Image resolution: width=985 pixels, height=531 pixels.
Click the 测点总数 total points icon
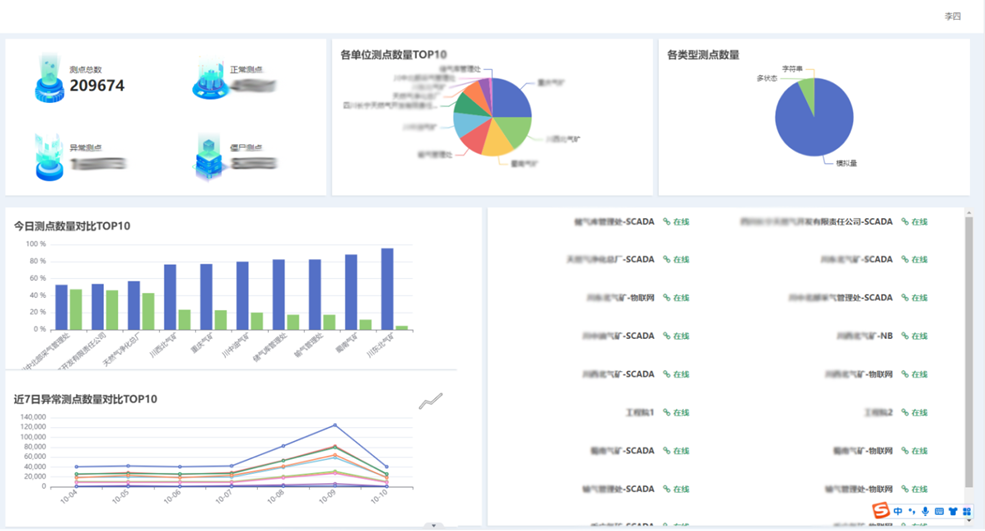click(50, 78)
